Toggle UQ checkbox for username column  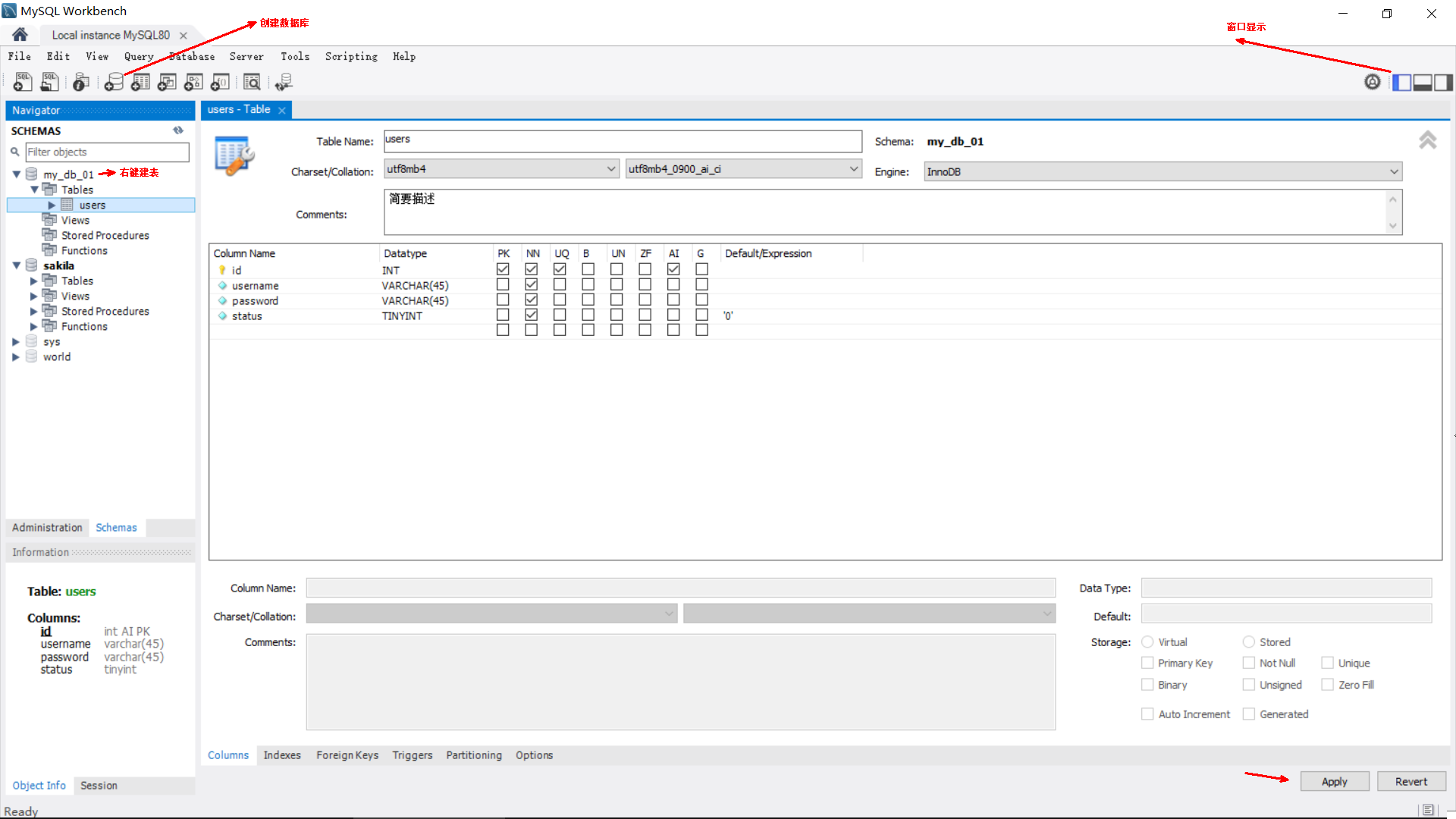click(x=560, y=284)
